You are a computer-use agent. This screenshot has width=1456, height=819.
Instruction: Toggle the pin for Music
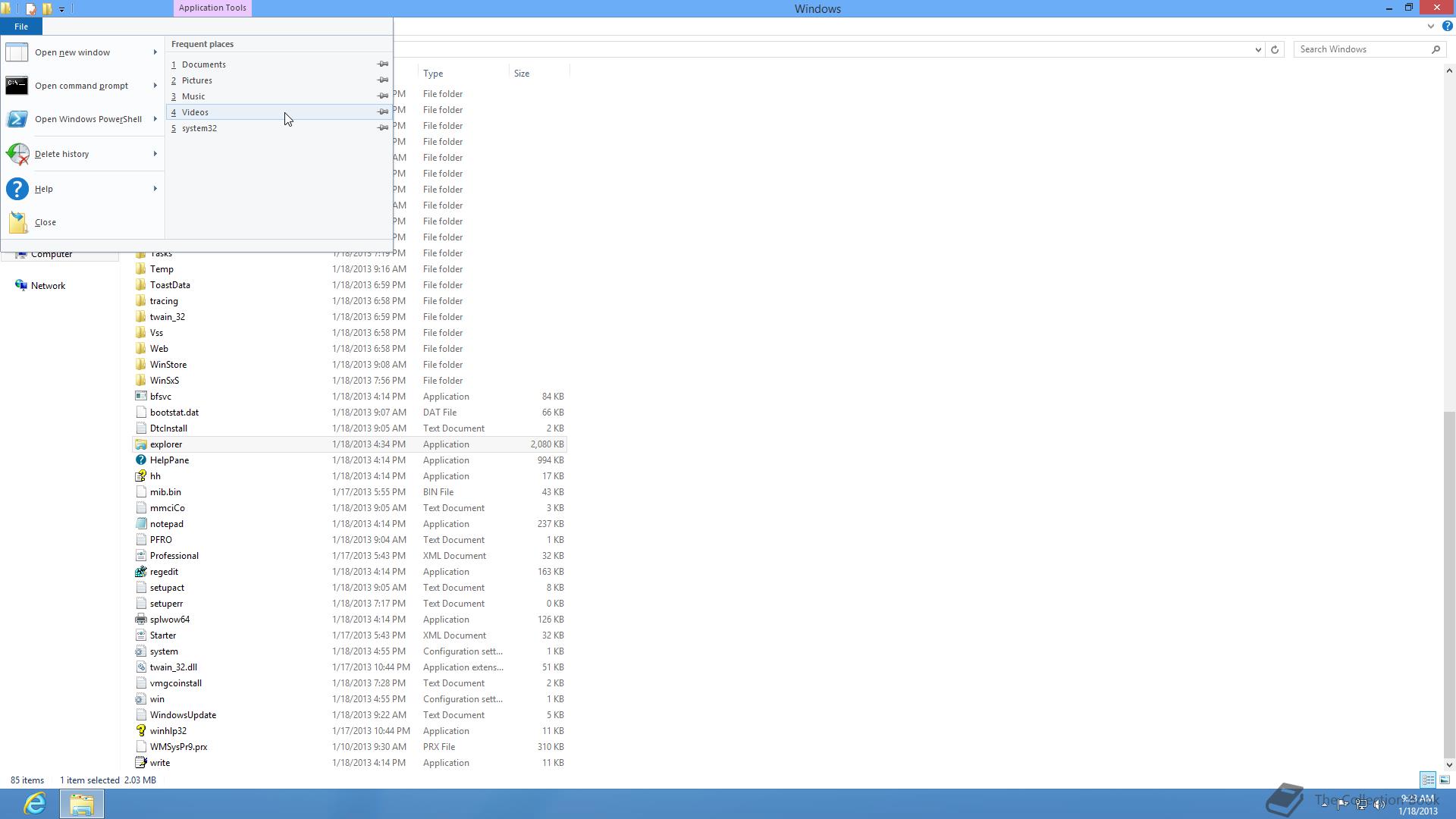383,96
